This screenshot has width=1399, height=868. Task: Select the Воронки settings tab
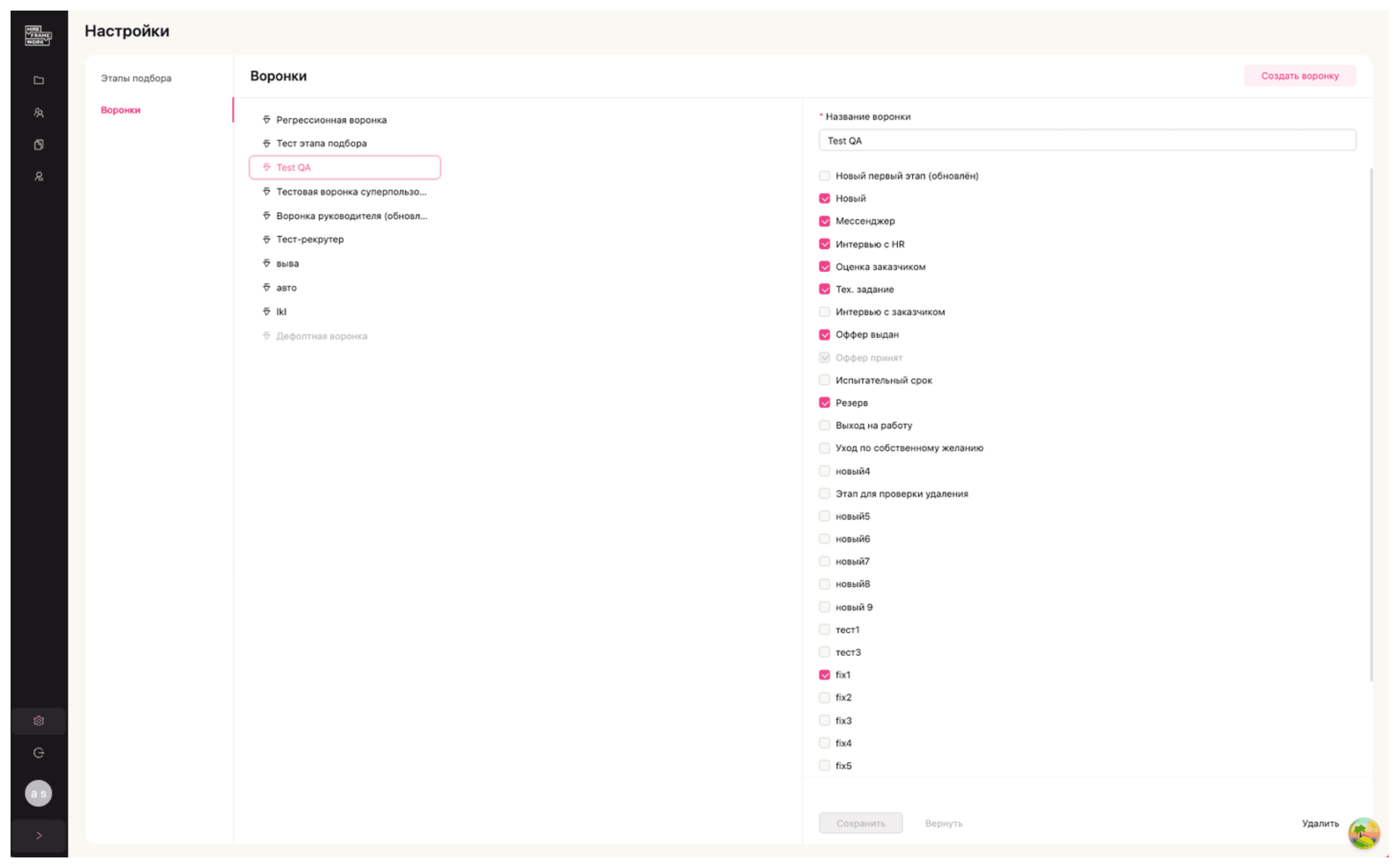[121, 110]
